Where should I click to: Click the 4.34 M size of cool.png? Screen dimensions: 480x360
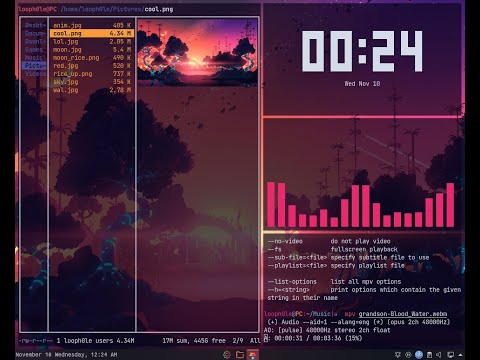[120, 33]
